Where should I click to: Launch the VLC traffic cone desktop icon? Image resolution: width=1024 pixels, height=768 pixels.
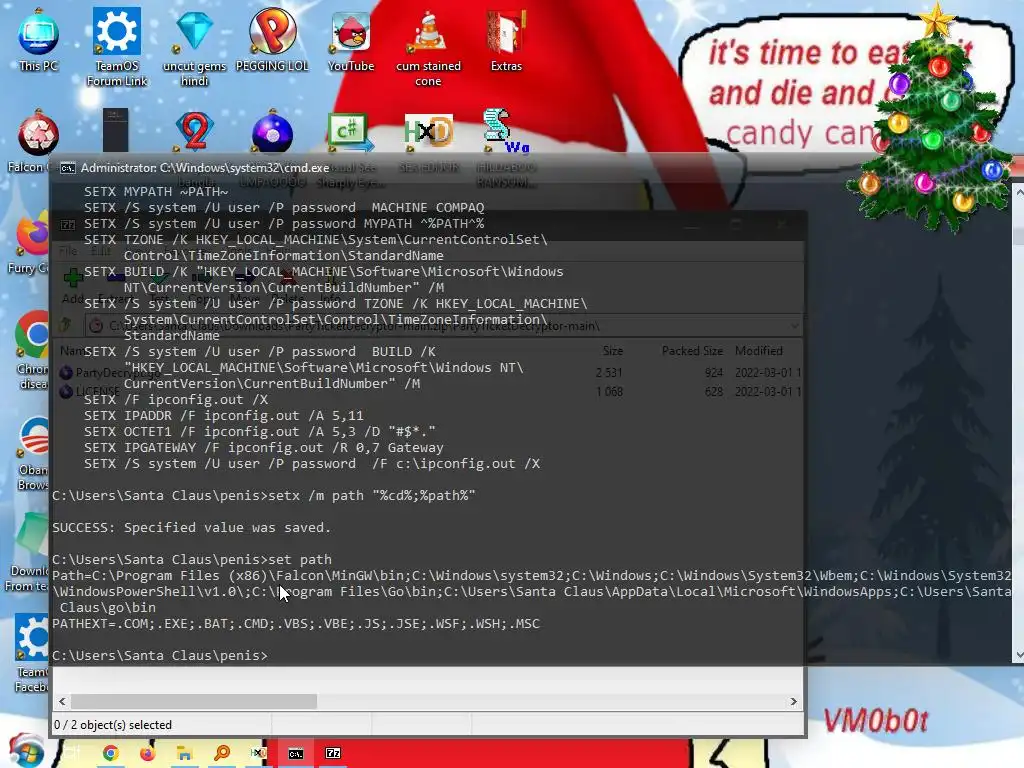coord(428,47)
